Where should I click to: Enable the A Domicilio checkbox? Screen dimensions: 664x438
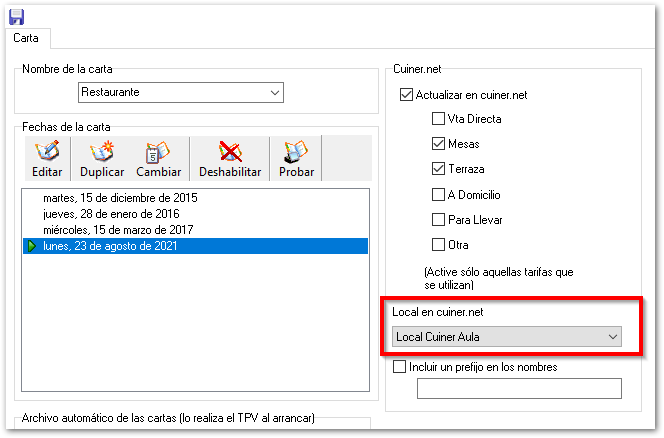(x=438, y=194)
